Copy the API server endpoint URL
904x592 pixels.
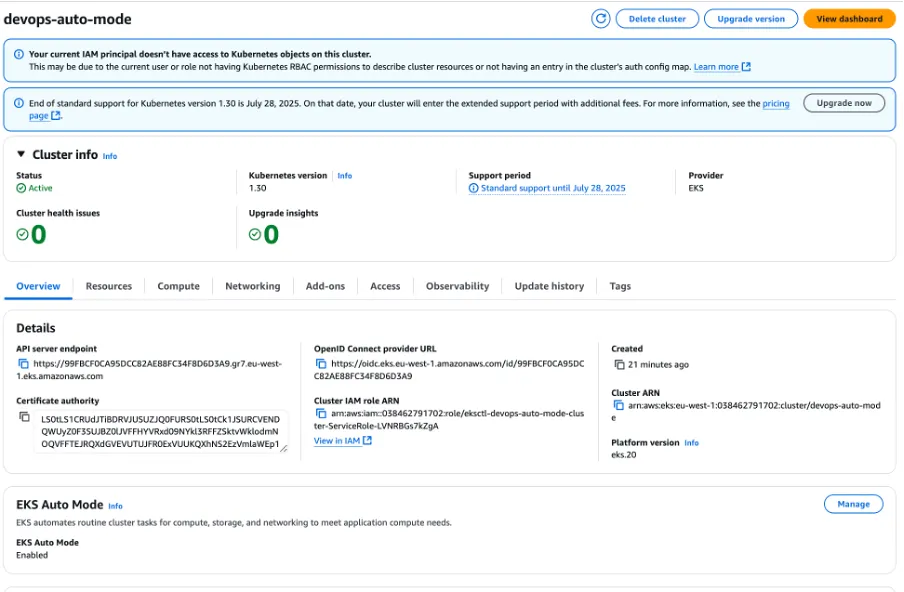(24, 364)
